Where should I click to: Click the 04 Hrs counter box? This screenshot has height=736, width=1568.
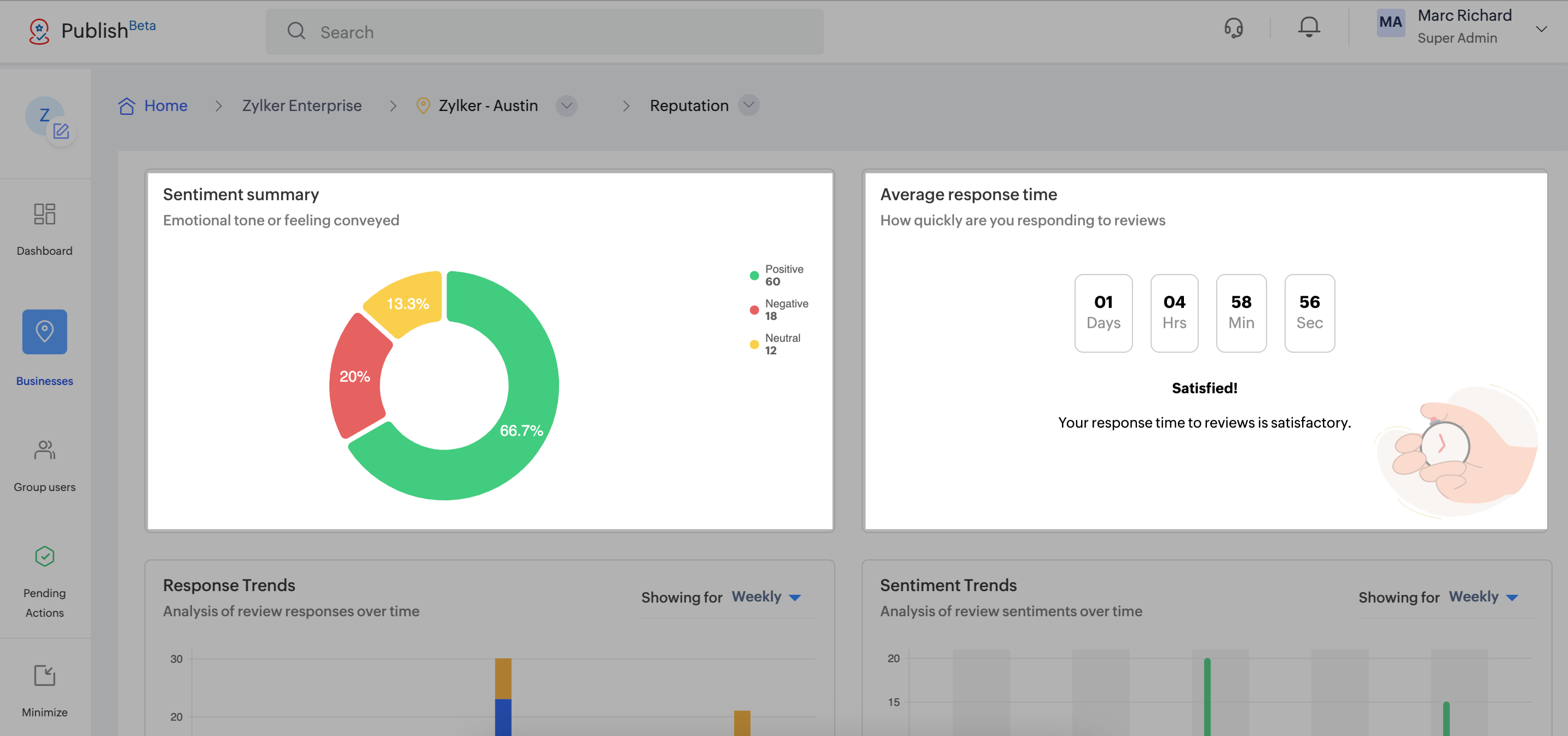tap(1174, 313)
